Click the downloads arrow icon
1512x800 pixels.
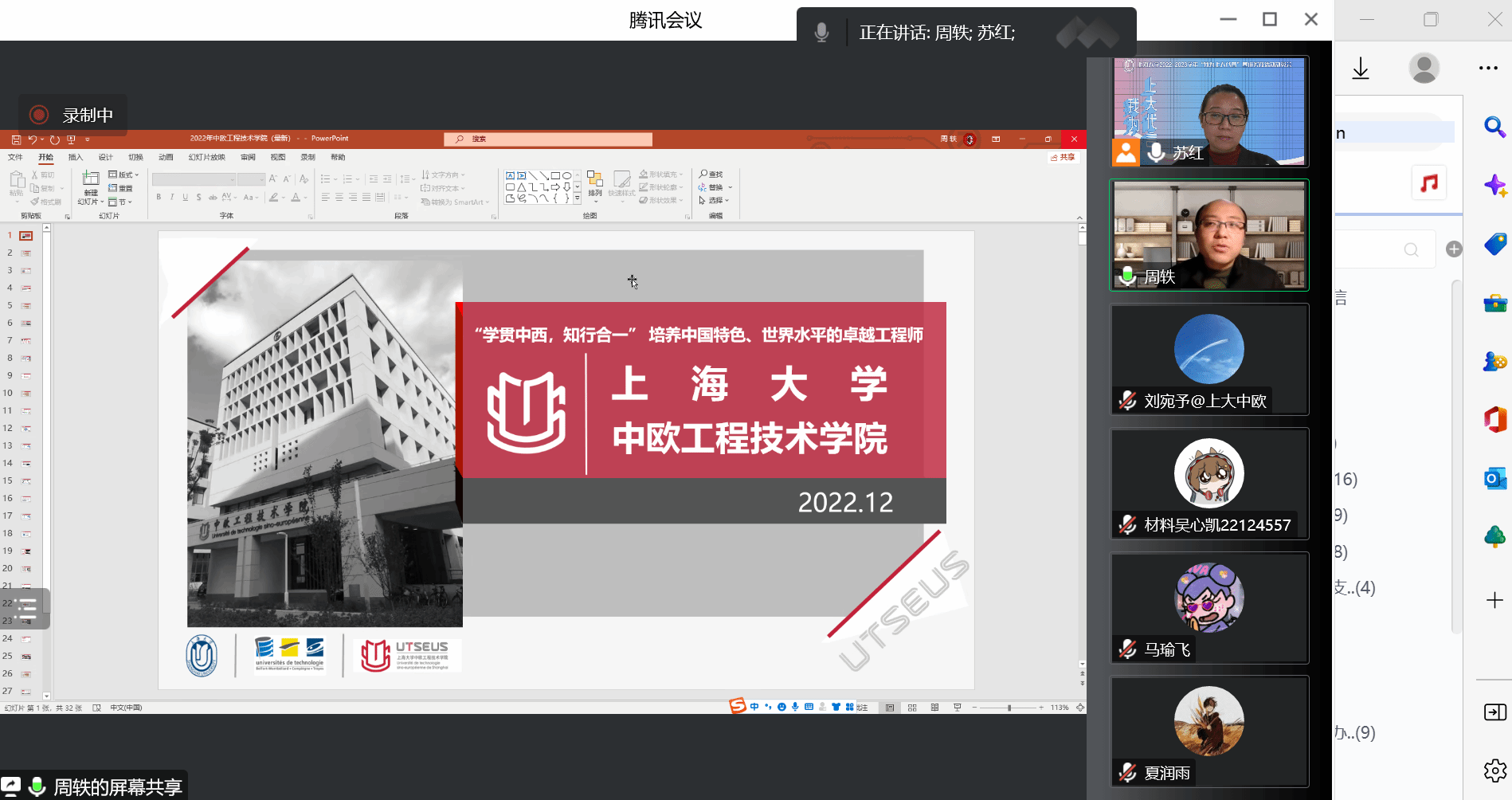coord(1361,69)
